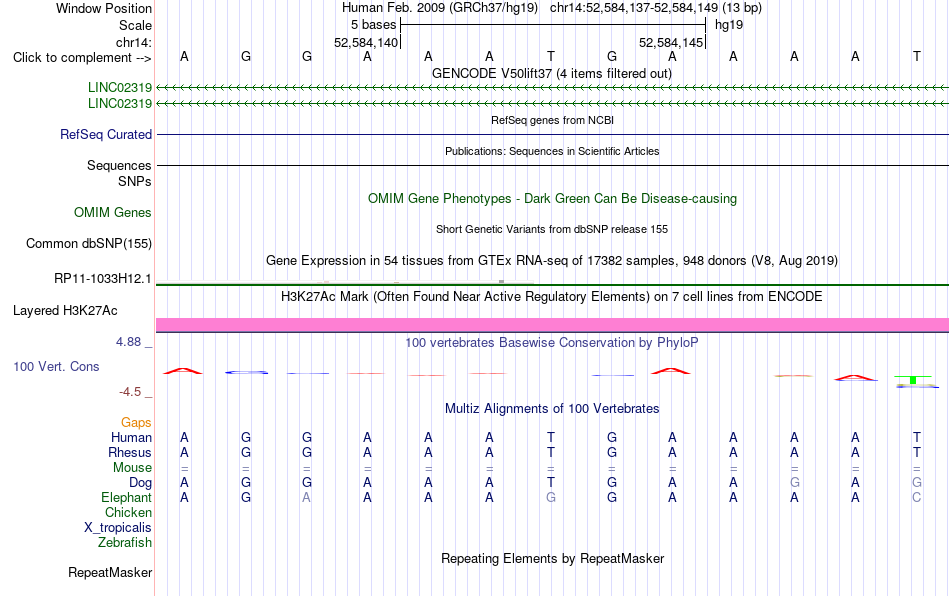
Task: Click the 4.88 conservation scale maximum
Action: tap(128, 342)
